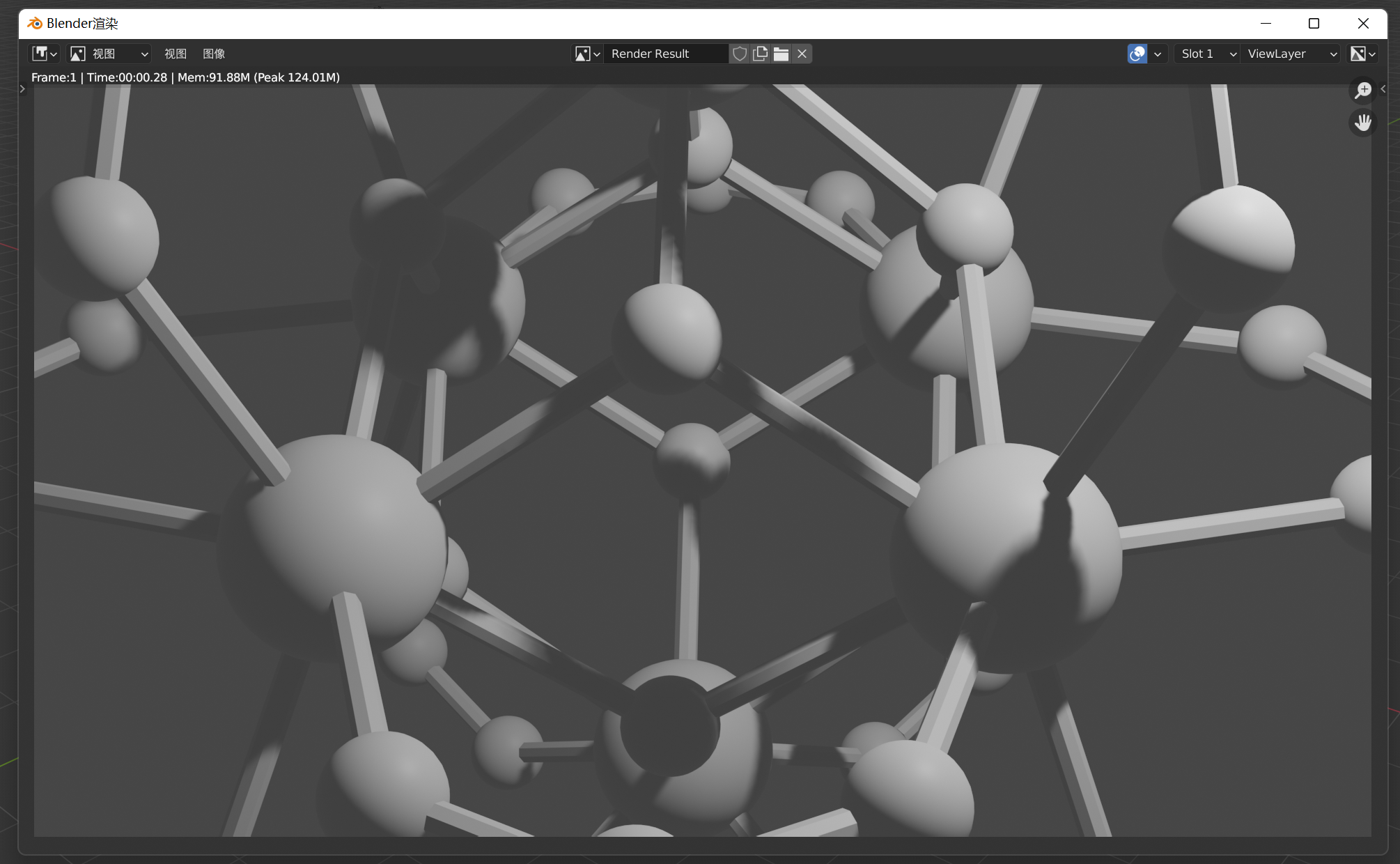This screenshot has width=1400, height=864.
Task: Open the display channels dropdown
Action: pyautogui.click(x=1362, y=54)
